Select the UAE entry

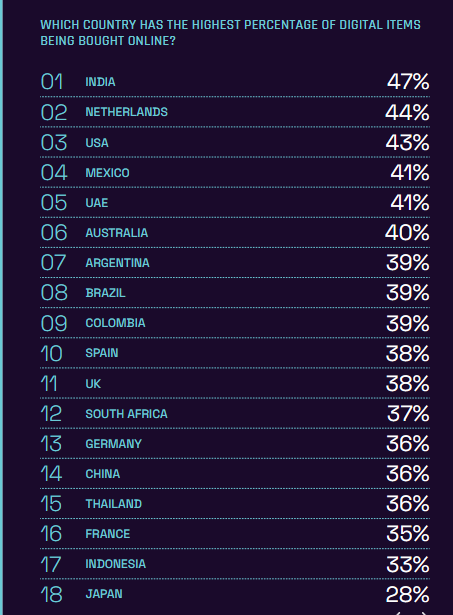(97, 203)
